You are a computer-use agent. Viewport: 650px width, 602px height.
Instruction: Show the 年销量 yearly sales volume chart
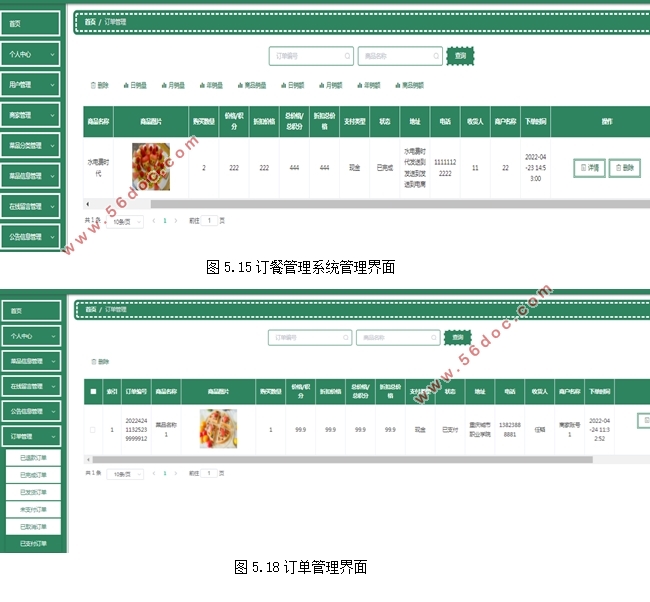tap(212, 86)
